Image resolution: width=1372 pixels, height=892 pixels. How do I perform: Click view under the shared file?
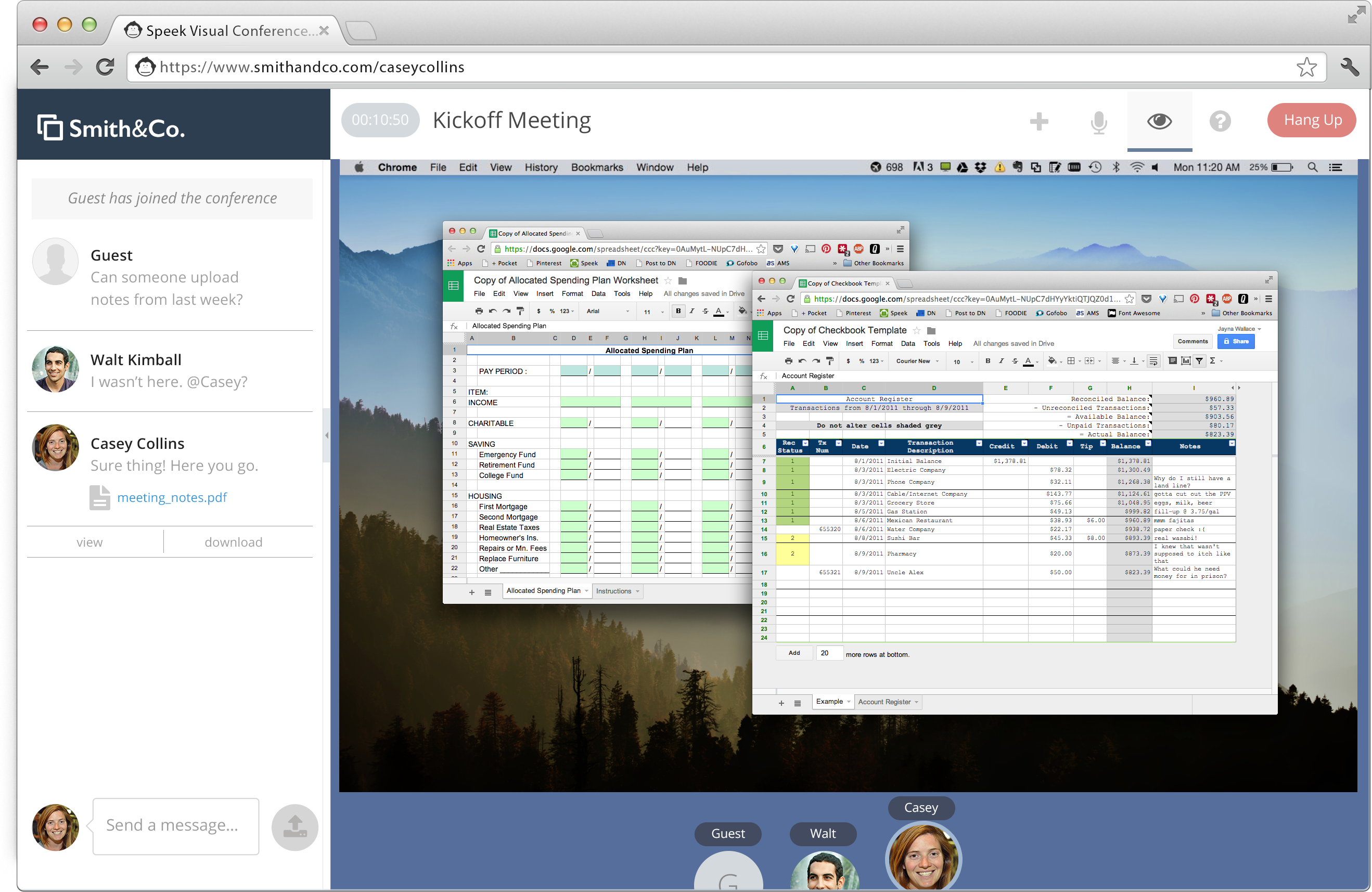(x=89, y=542)
